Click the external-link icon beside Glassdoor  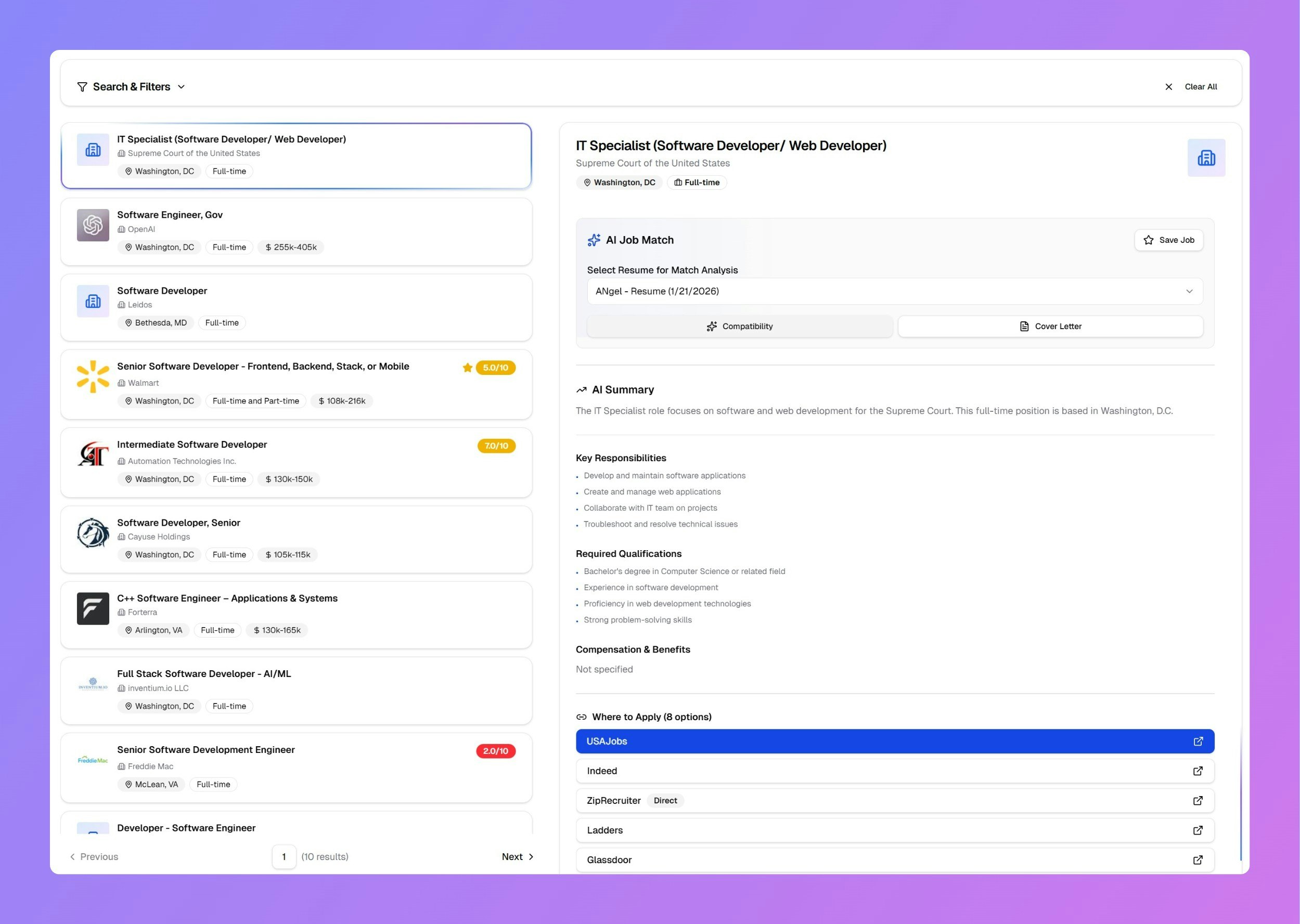(x=1198, y=860)
